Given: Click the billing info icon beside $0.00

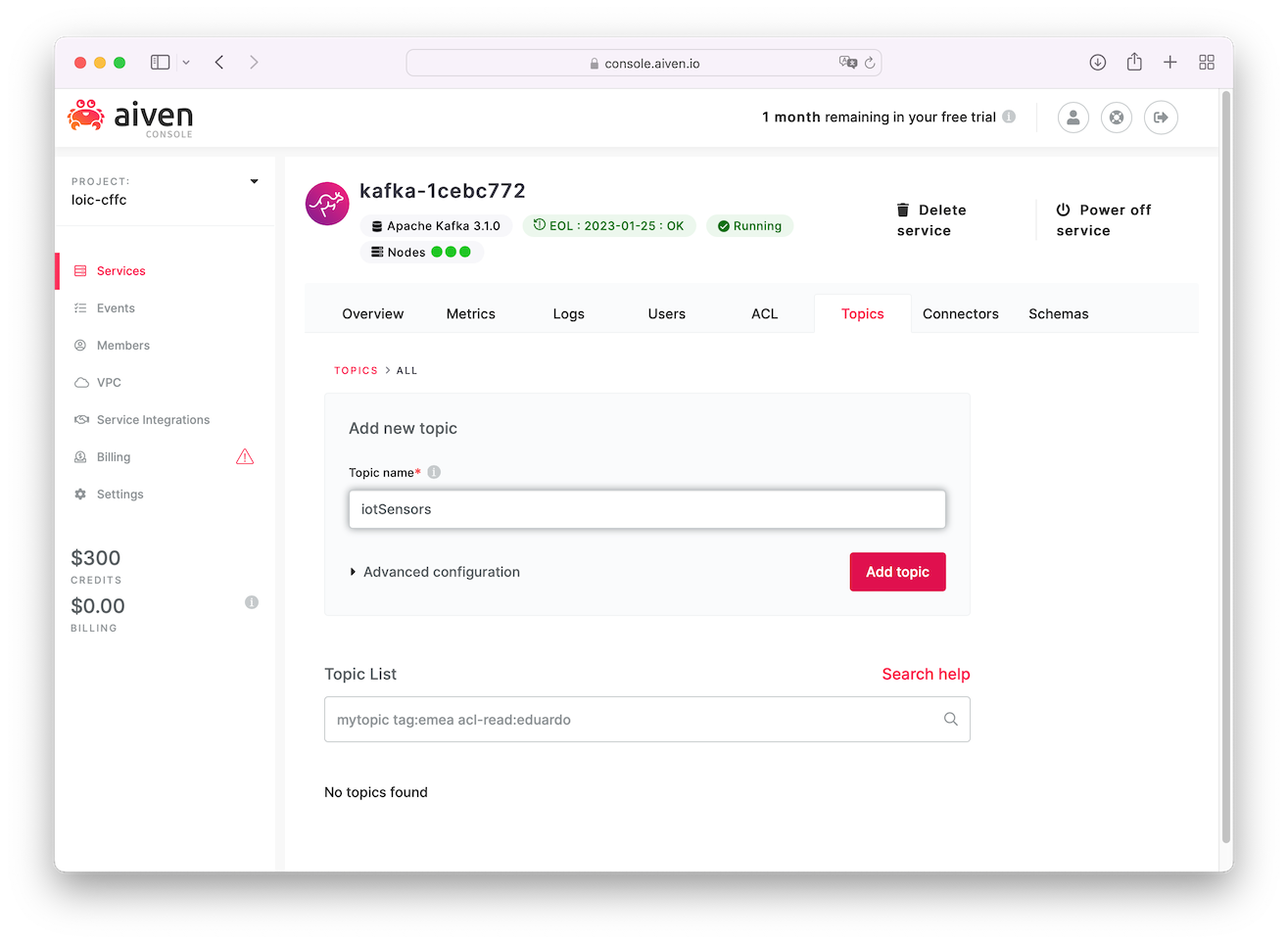Looking at the screenshot, I should (252, 602).
